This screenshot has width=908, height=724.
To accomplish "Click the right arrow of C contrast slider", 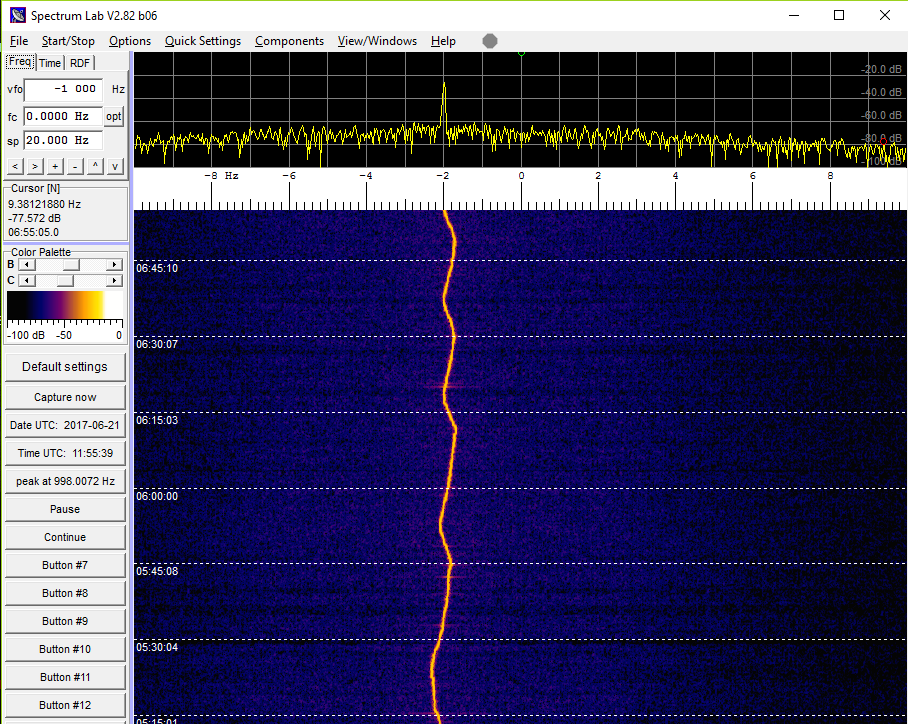I will pyautogui.click(x=114, y=280).
